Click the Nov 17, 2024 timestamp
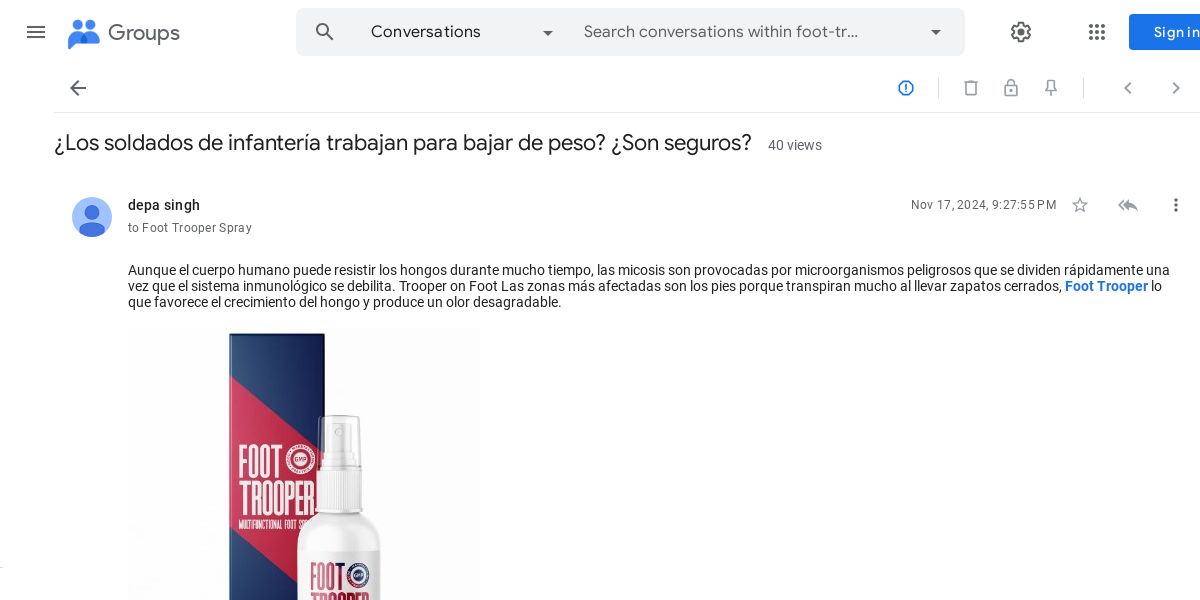The width and height of the screenshot is (1200, 600). (x=983, y=205)
